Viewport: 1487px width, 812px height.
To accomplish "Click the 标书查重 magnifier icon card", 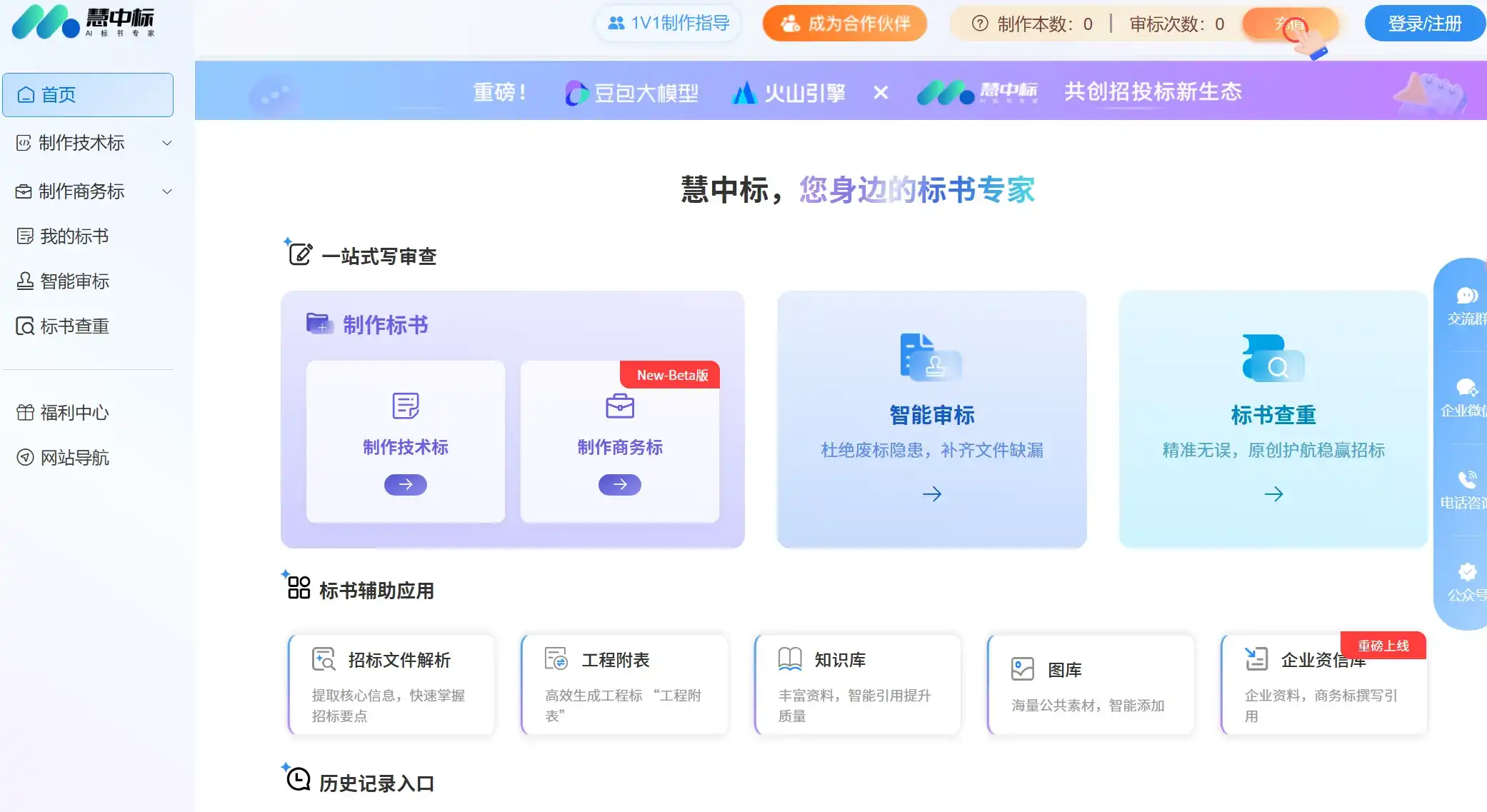I will click(x=1273, y=357).
